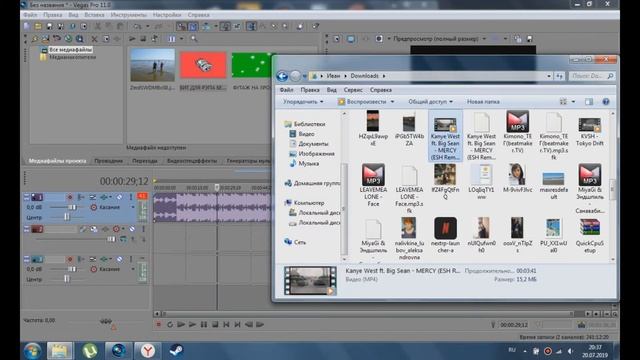
Task: Click New folder button in Explorer
Action: (x=483, y=102)
